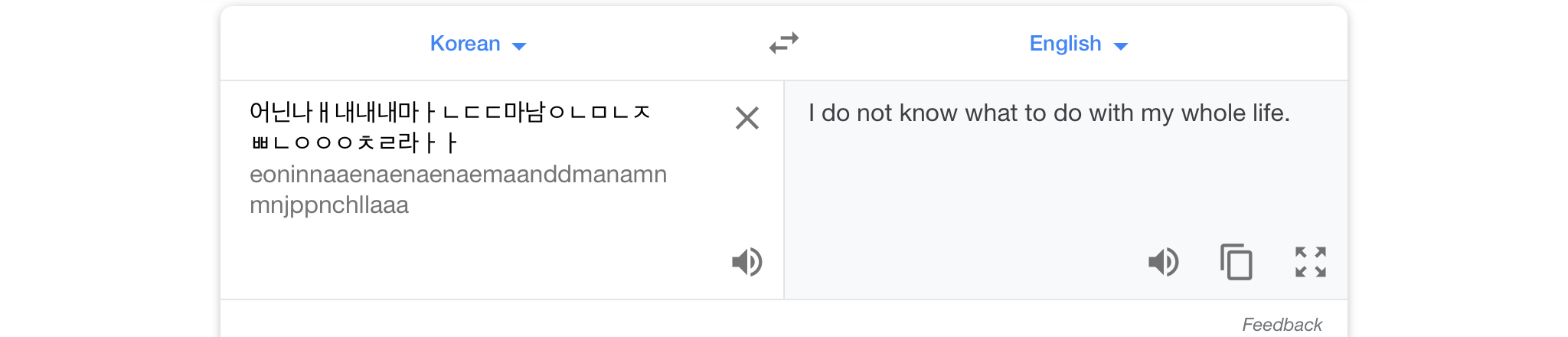
Task: Listen to the Korean source text
Action: 746,262
